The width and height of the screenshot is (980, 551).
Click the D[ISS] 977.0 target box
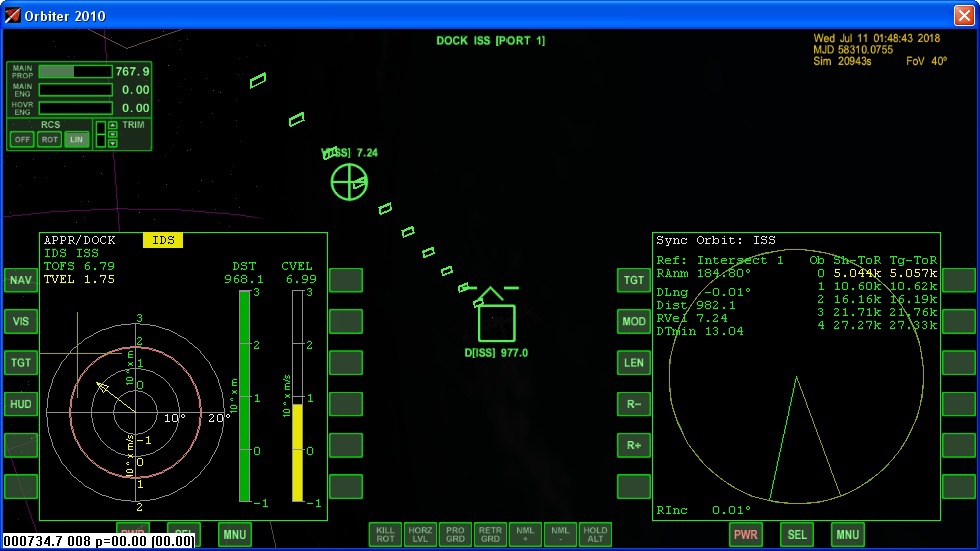tap(497, 322)
